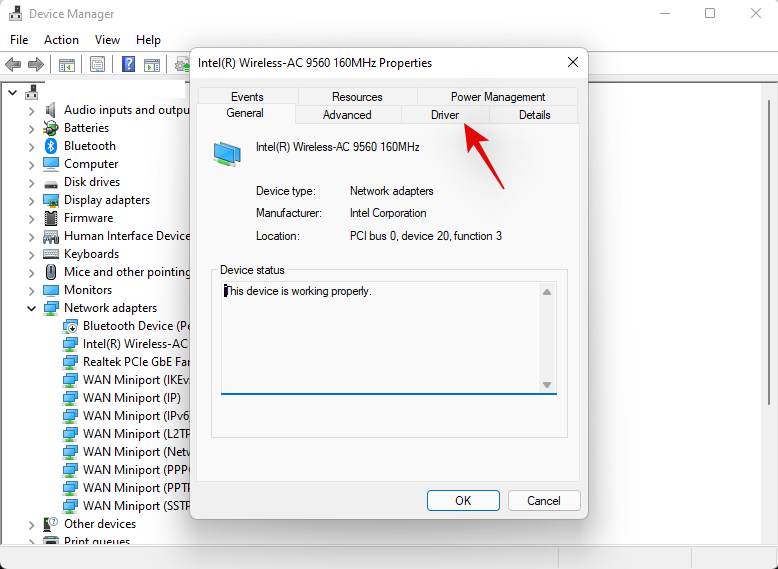Expand the Batteries node
Screen dimensions: 778x569
coord(31,129)
